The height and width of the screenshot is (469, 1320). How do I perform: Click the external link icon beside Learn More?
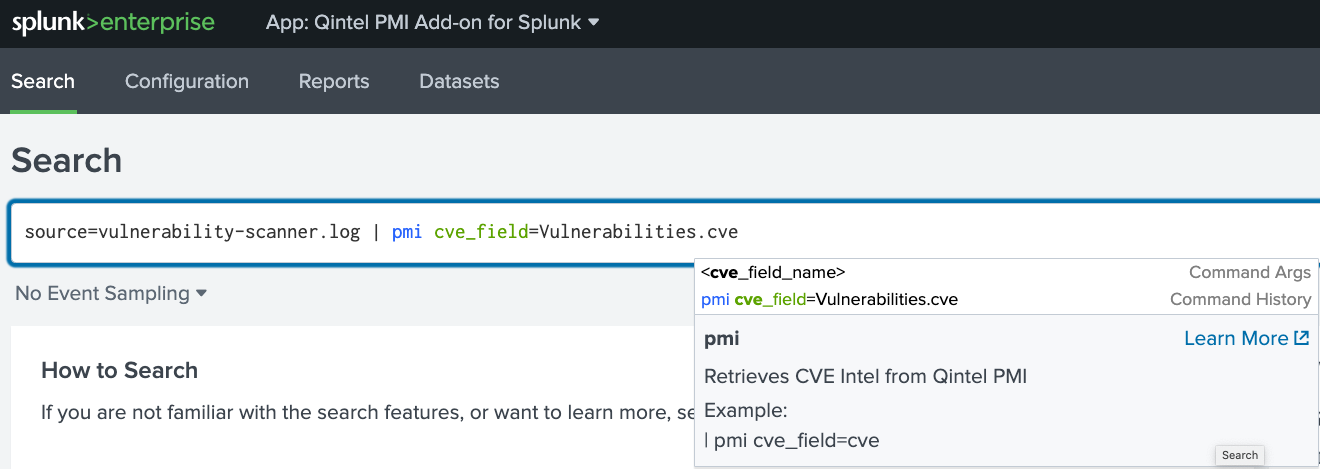1302,338
